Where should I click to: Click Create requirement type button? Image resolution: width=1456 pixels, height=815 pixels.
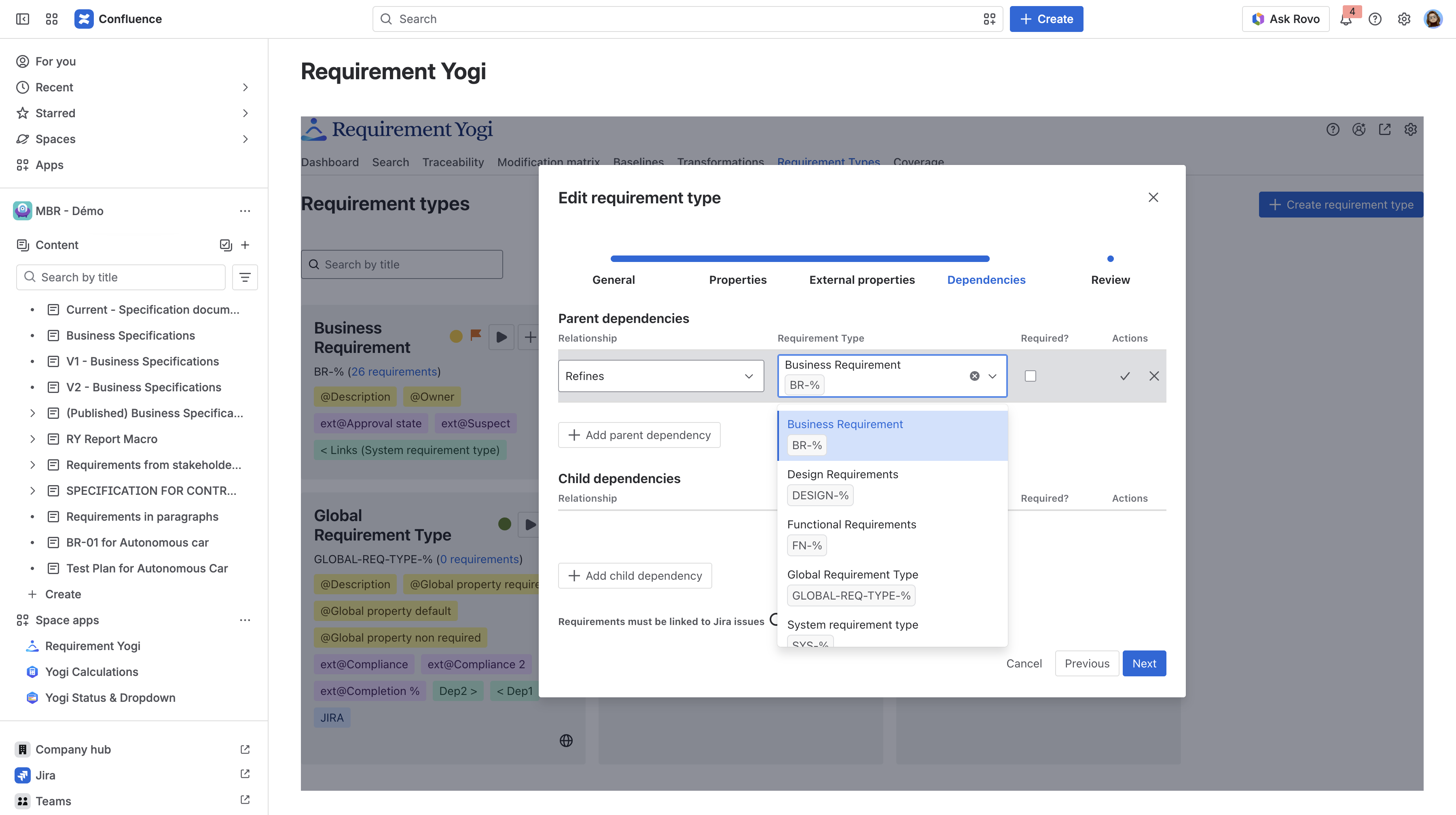(1341, 205)
